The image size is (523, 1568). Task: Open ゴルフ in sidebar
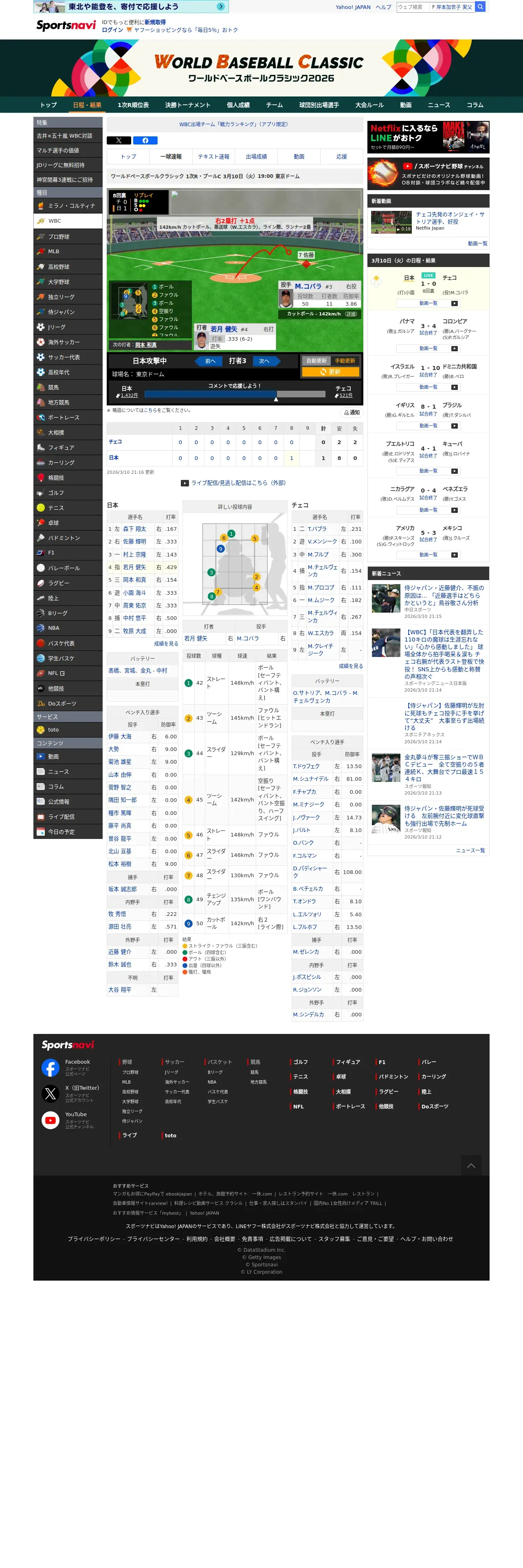[x=68, y=493]
